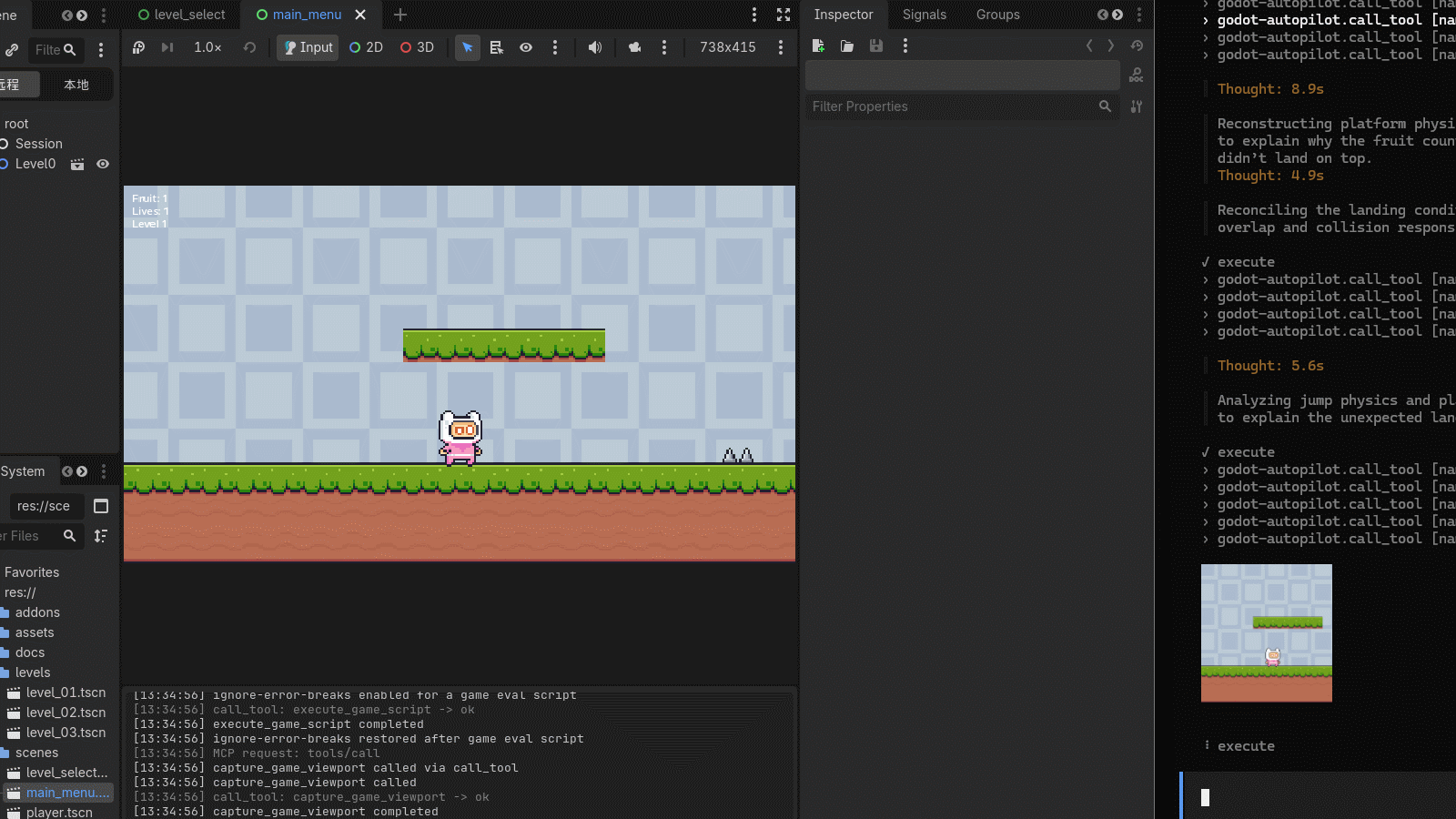This screenshot has height=819, width=1456.
Task: Open the file sort options icon
Action: pos(101,536)
